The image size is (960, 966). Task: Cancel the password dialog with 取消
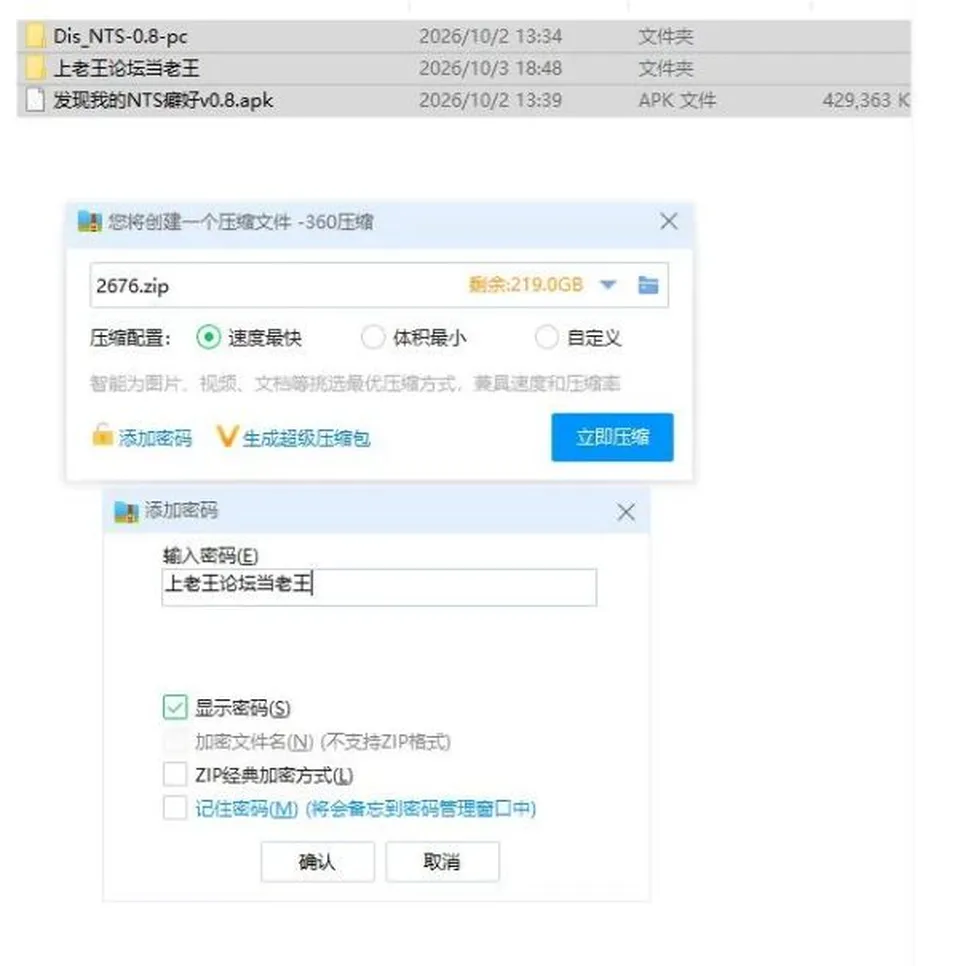tap(442, 862)
